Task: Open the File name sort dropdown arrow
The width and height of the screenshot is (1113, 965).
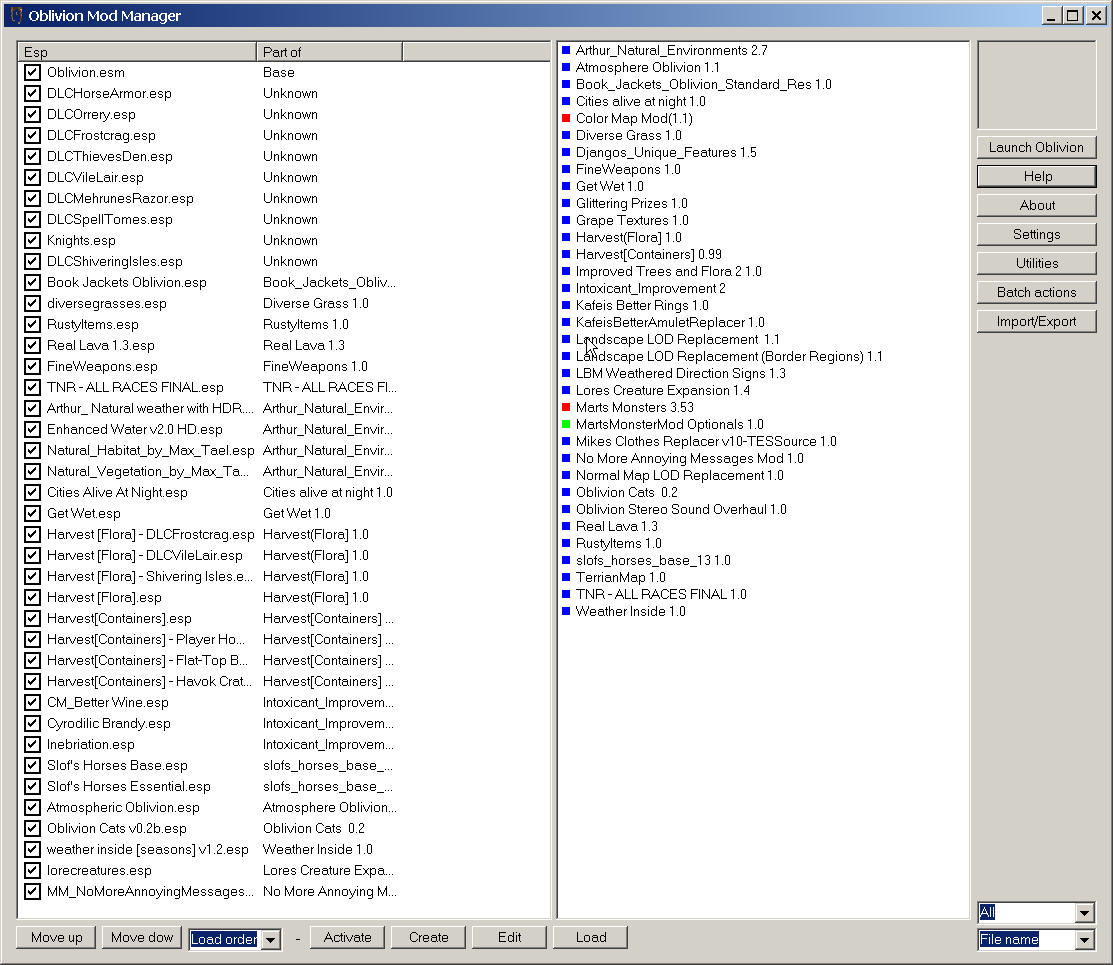Action: [1084, 939]
